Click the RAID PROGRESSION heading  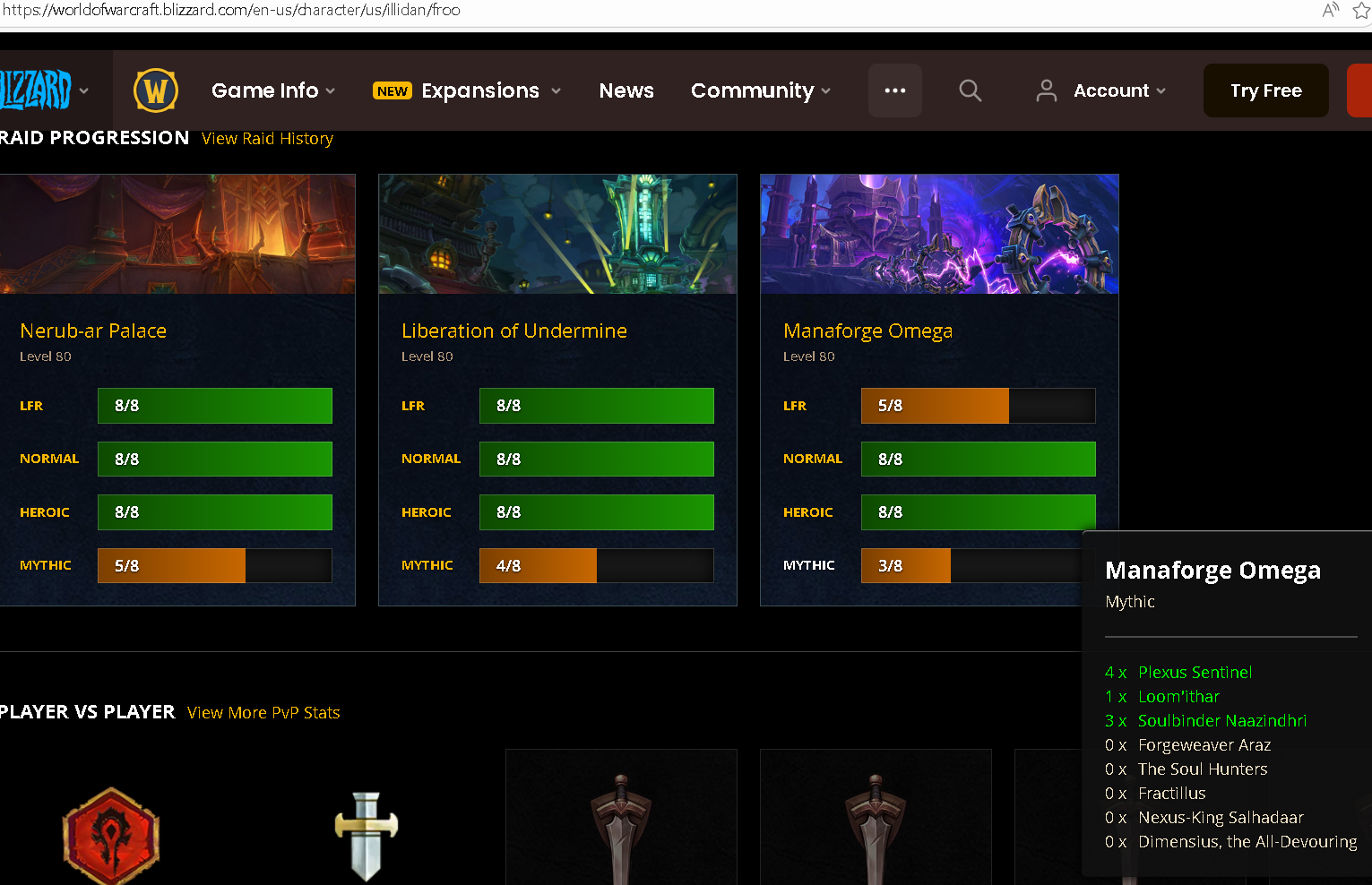(94, 138)
